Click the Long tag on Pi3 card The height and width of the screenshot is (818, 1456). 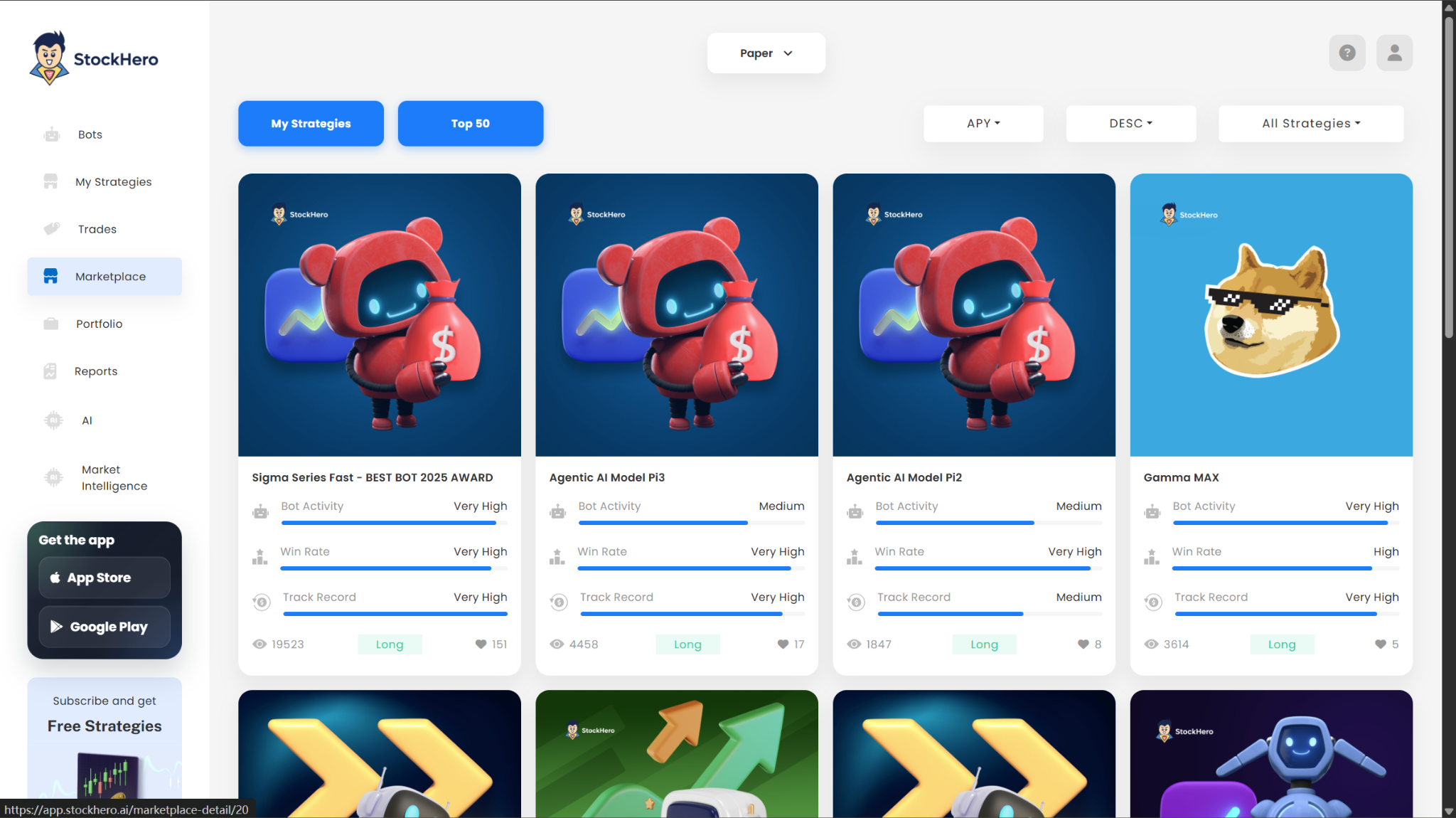[x=687, y=644]
